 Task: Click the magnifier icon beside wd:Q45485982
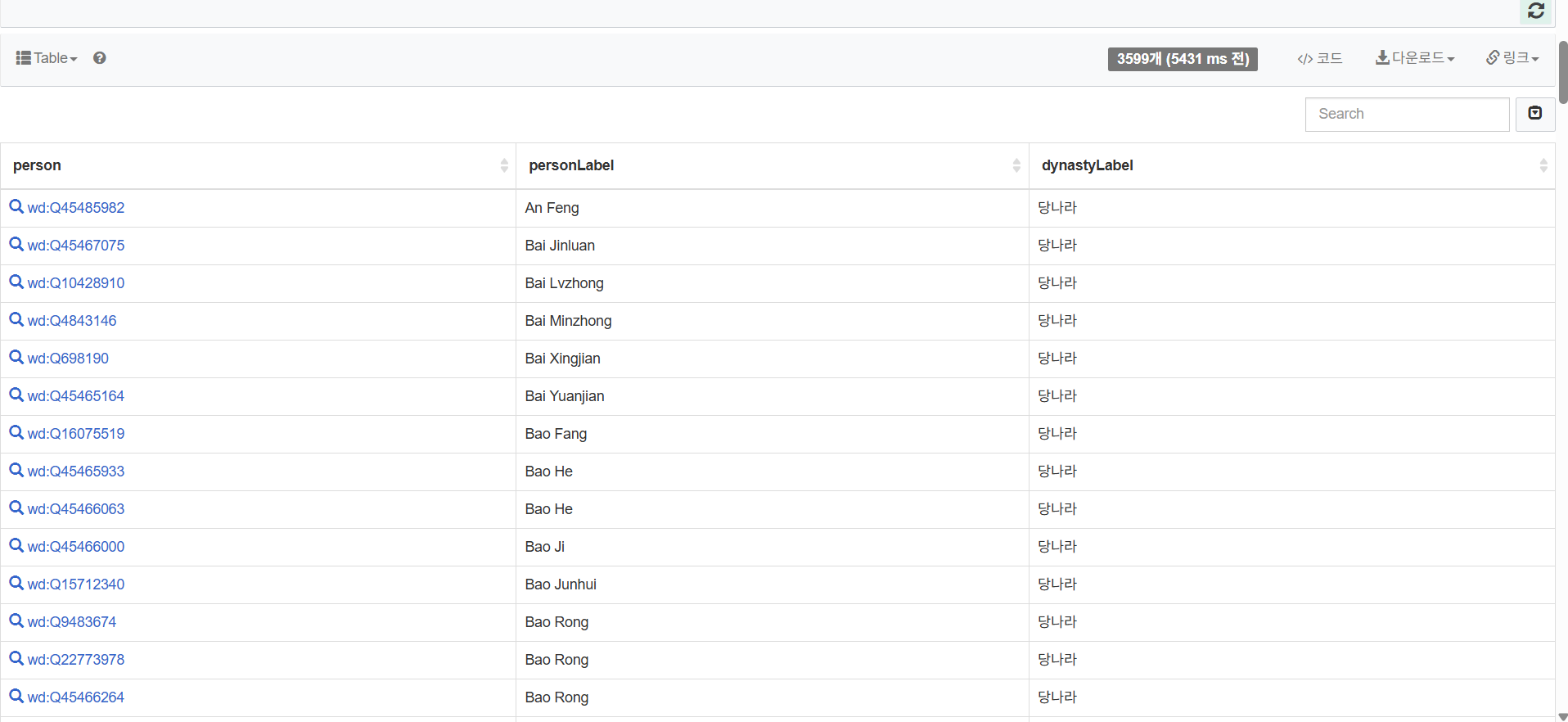click(16, 207)
